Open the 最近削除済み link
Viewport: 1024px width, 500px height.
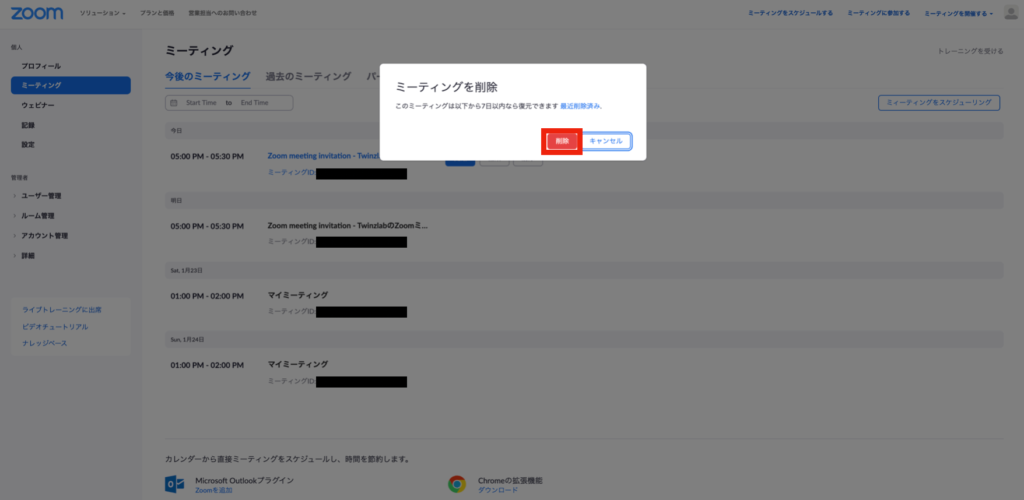(x=580, y=106)
